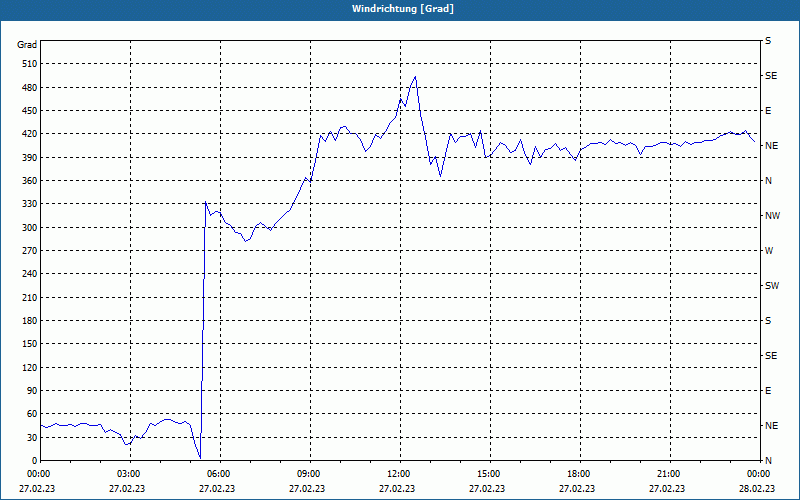Click the 27.02.23 date under 12:00
Image resolution: width=800 pixels, height=500 pixels.
click(x=396, y=489)
